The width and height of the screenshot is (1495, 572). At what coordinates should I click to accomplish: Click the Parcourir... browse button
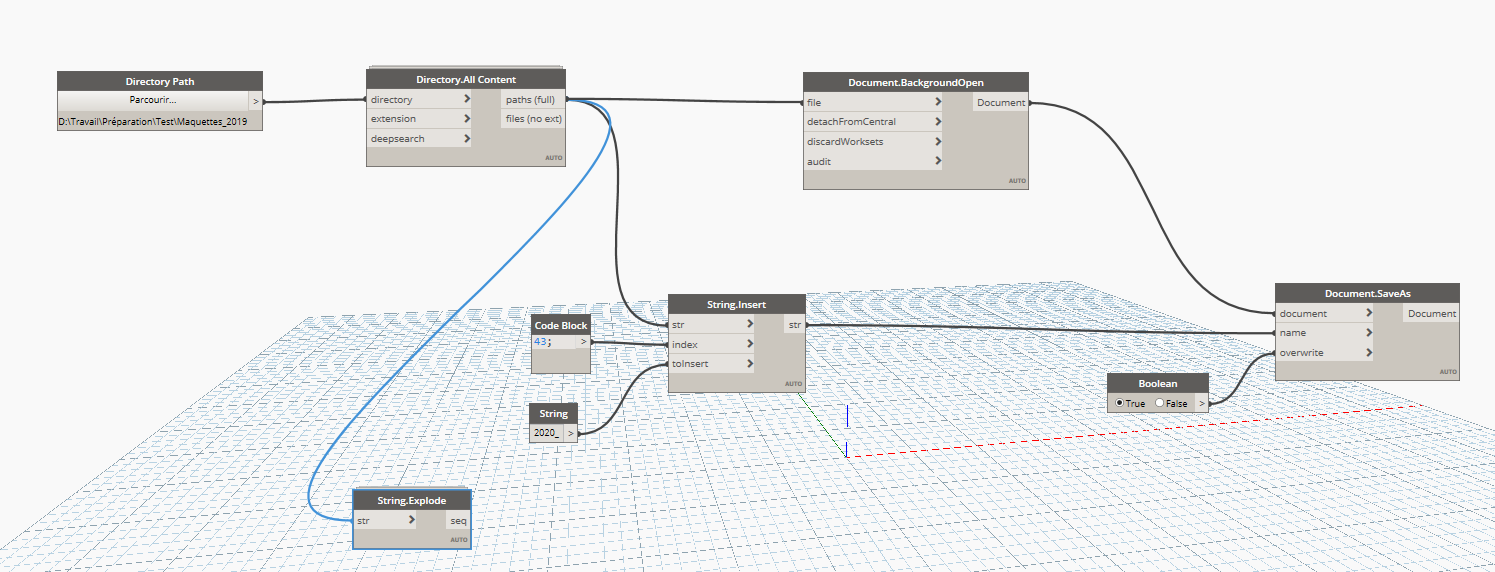[x=152, y=101]
